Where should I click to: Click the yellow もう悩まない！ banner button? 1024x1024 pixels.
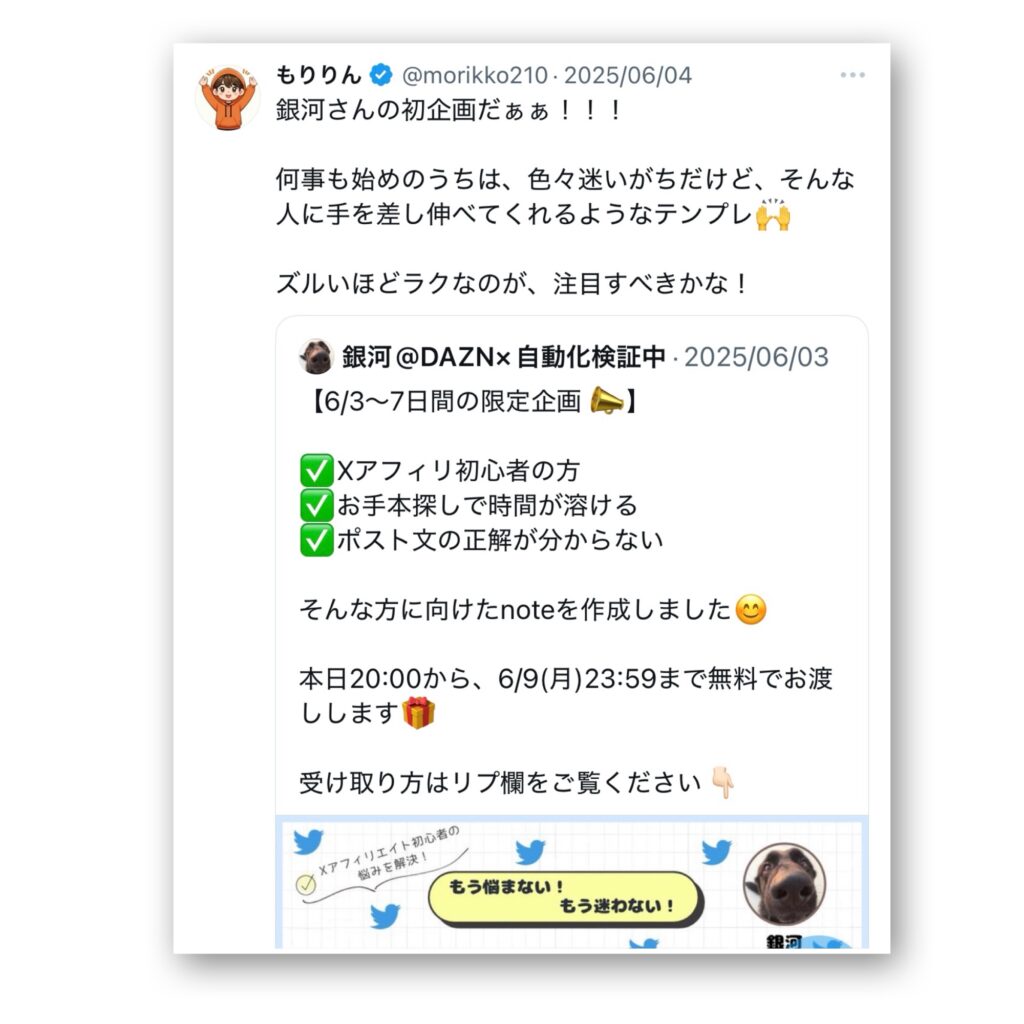pyautogui.click(x=565, y=899)
